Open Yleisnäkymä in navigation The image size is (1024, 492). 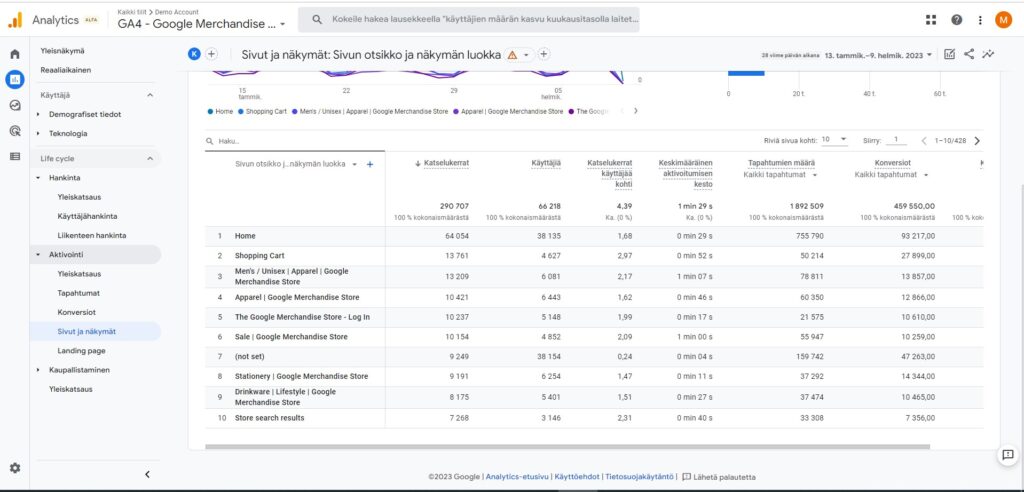[63, 51]
